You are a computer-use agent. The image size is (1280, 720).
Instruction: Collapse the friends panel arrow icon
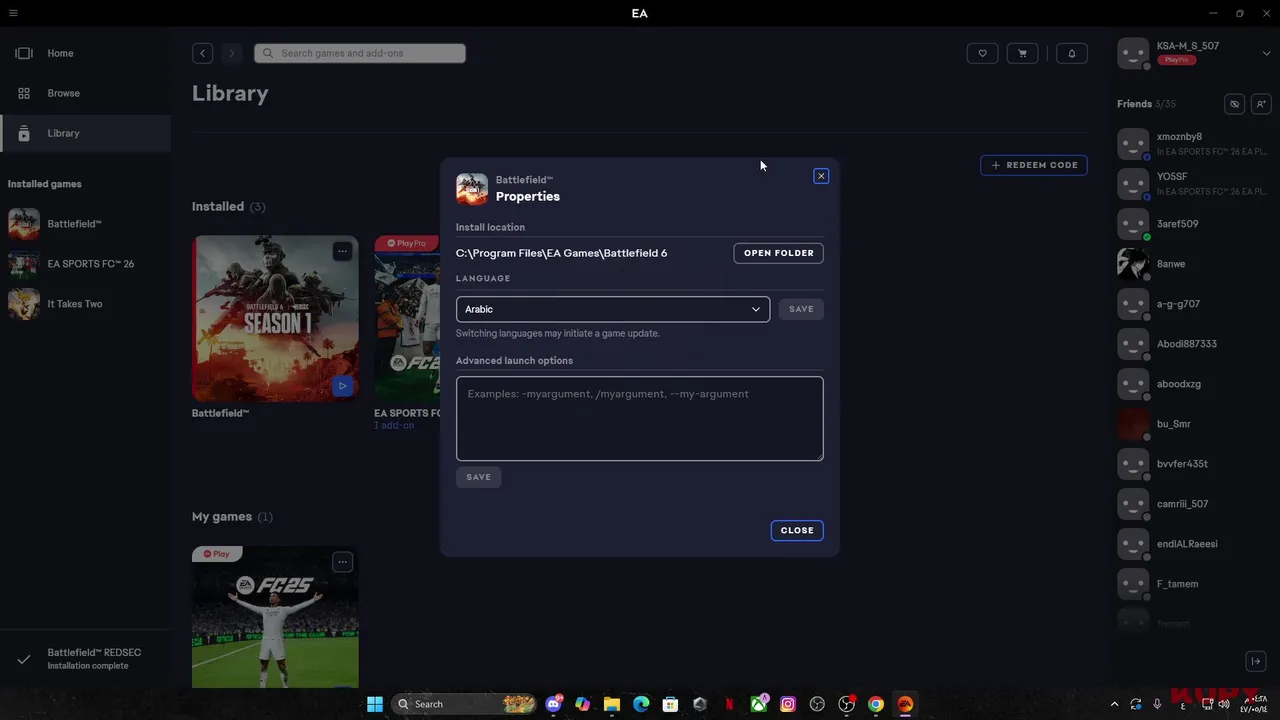[1256, 661]
